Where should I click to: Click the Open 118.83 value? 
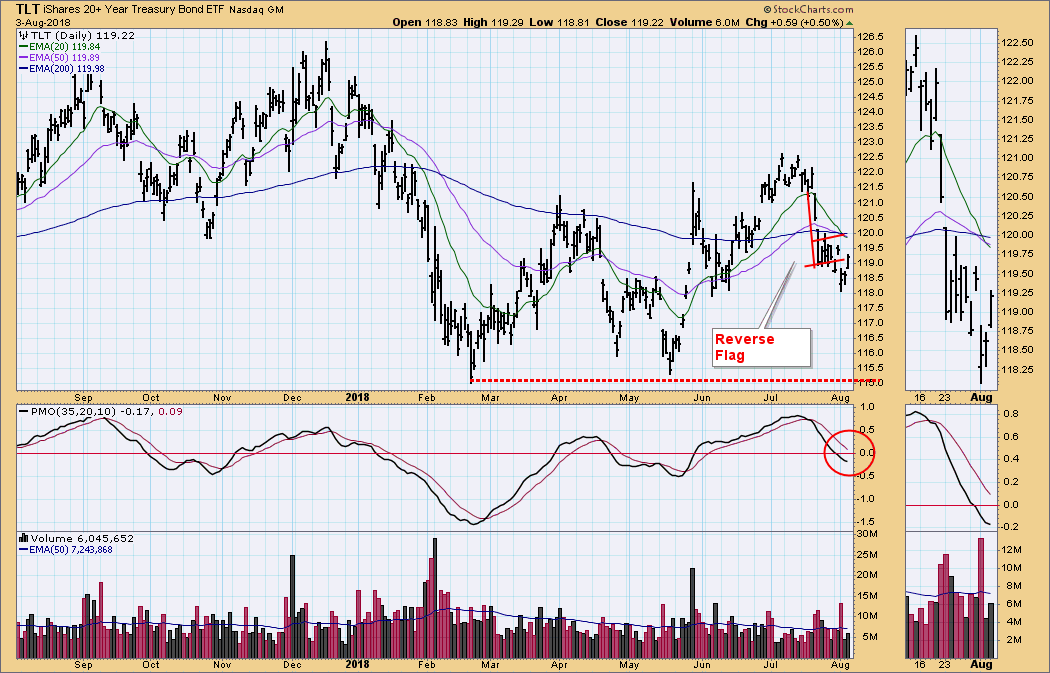pyautogui.click(x=425, y=22)
